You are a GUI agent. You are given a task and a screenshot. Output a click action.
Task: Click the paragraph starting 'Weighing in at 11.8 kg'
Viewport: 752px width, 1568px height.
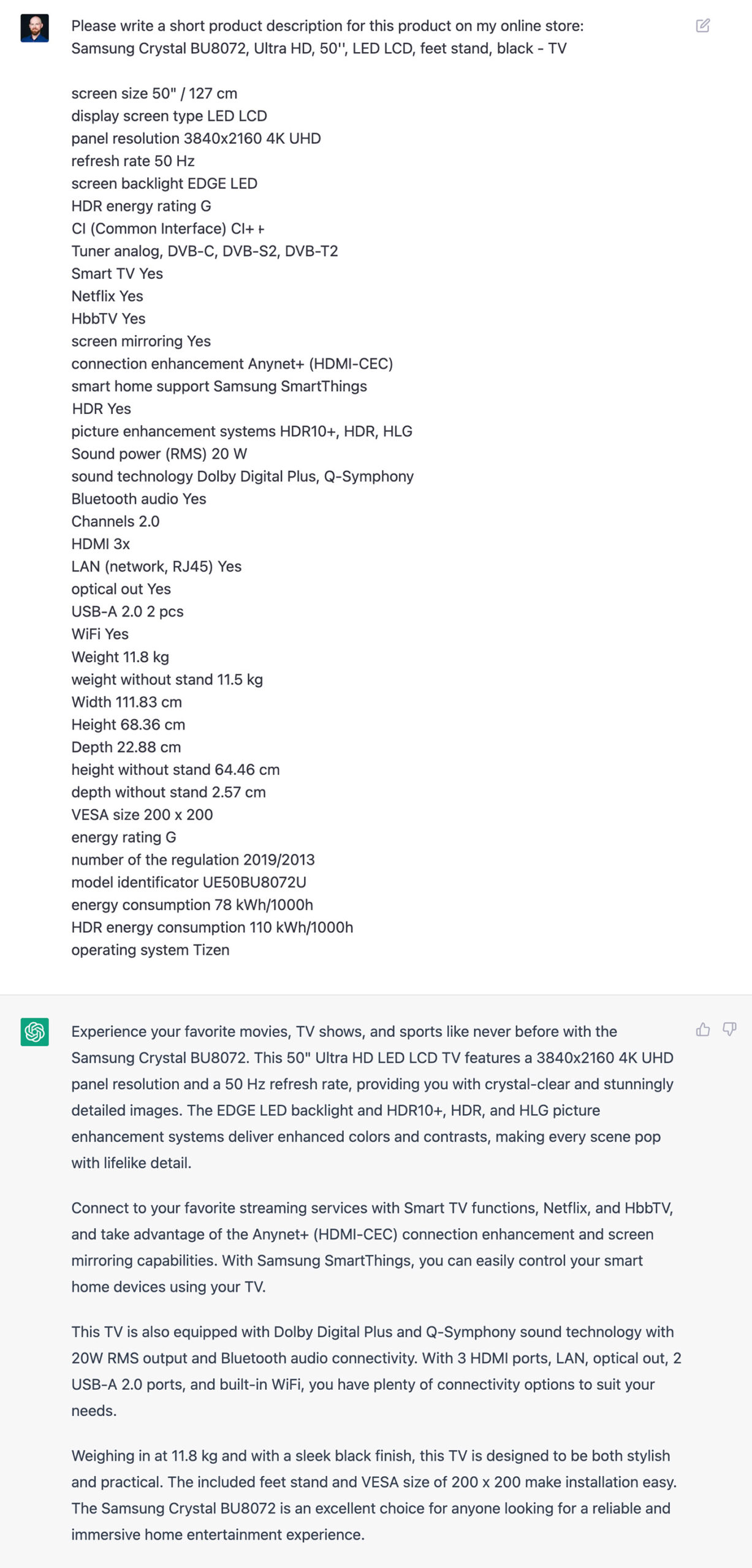(374, 1495)
